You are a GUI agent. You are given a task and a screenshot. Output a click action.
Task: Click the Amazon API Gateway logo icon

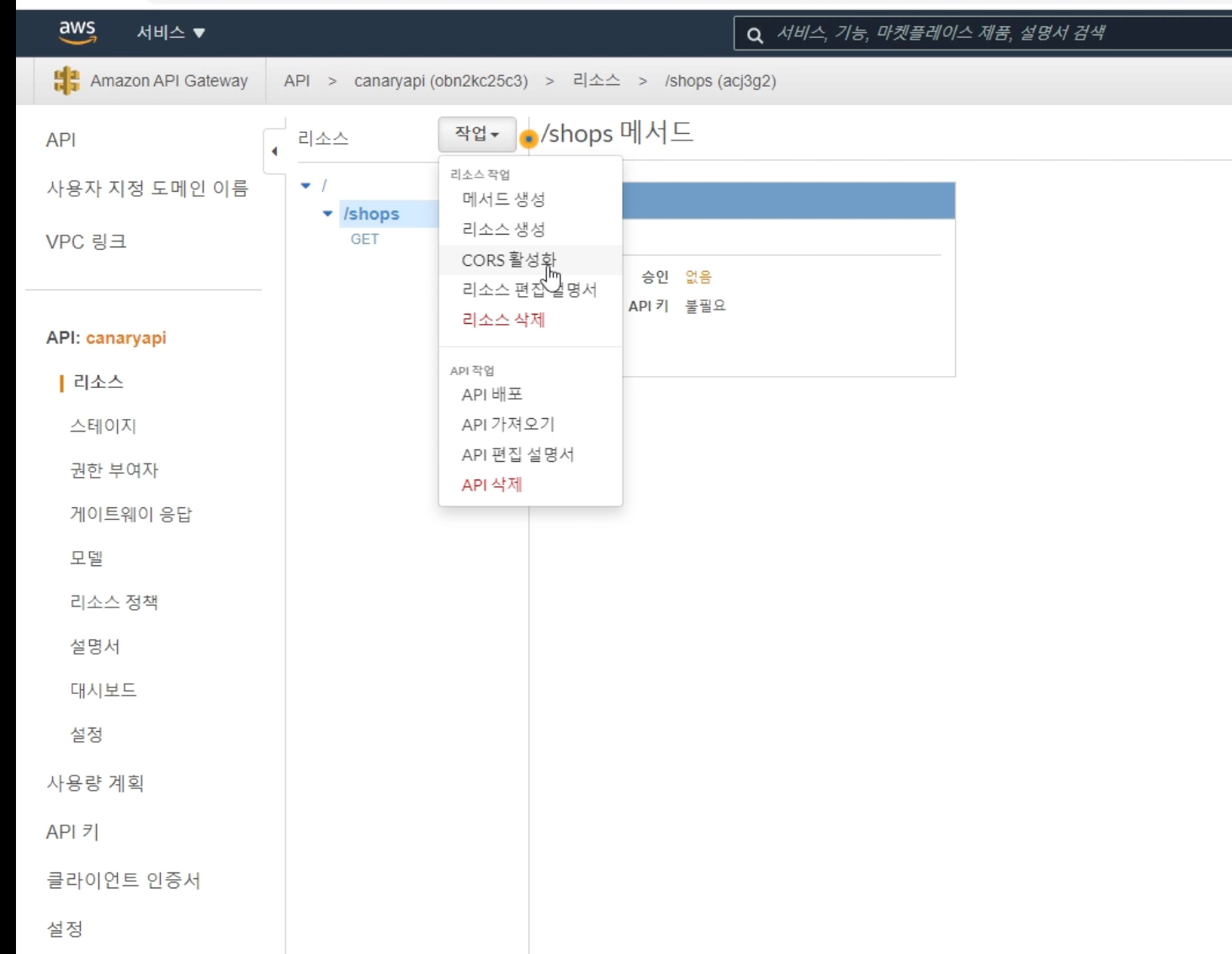66,81
